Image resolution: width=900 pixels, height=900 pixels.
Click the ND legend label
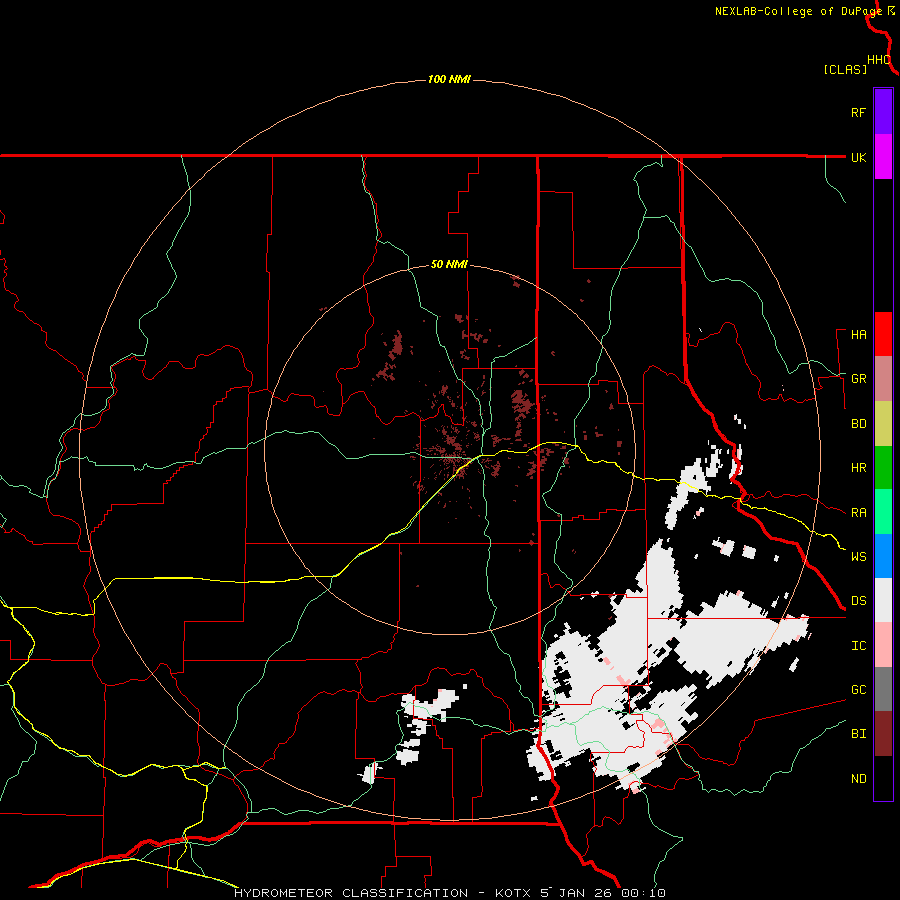(x=858, y=779)
